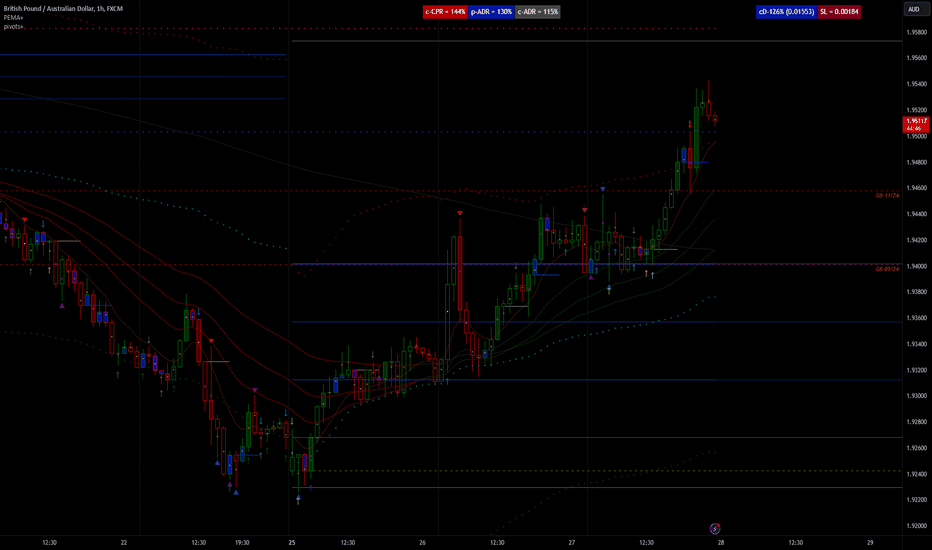Viewport: 932px width, 550px height.
Task: Open the lightning-bolt latest news marker
Action: coord(715,529)
